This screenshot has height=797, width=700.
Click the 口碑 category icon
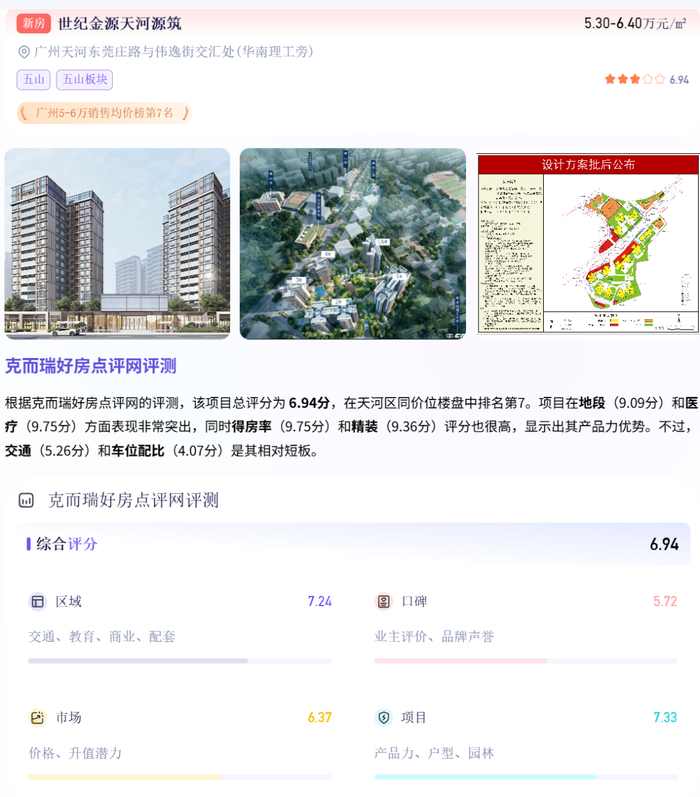click(x=383, y=602)
